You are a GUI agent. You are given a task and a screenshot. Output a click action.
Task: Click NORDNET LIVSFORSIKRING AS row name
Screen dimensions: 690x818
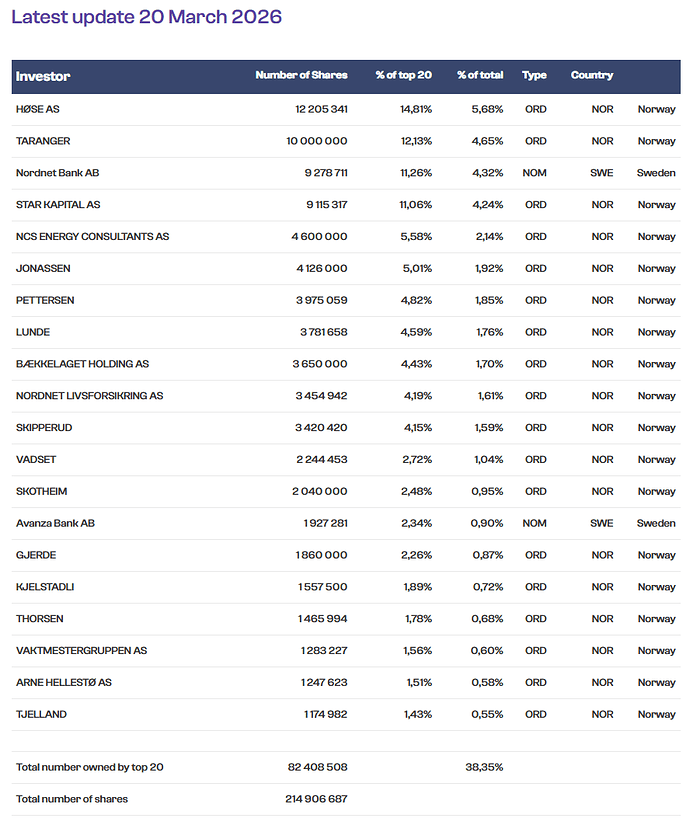pyautogui.click(x=89, y=396)
